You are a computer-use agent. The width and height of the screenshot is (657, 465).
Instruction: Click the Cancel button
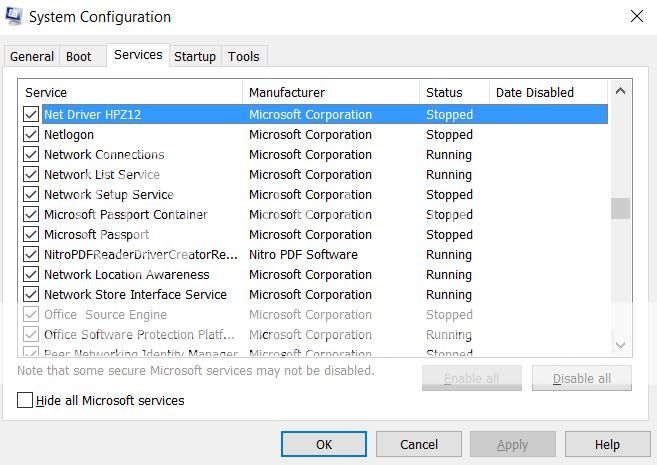419,444
